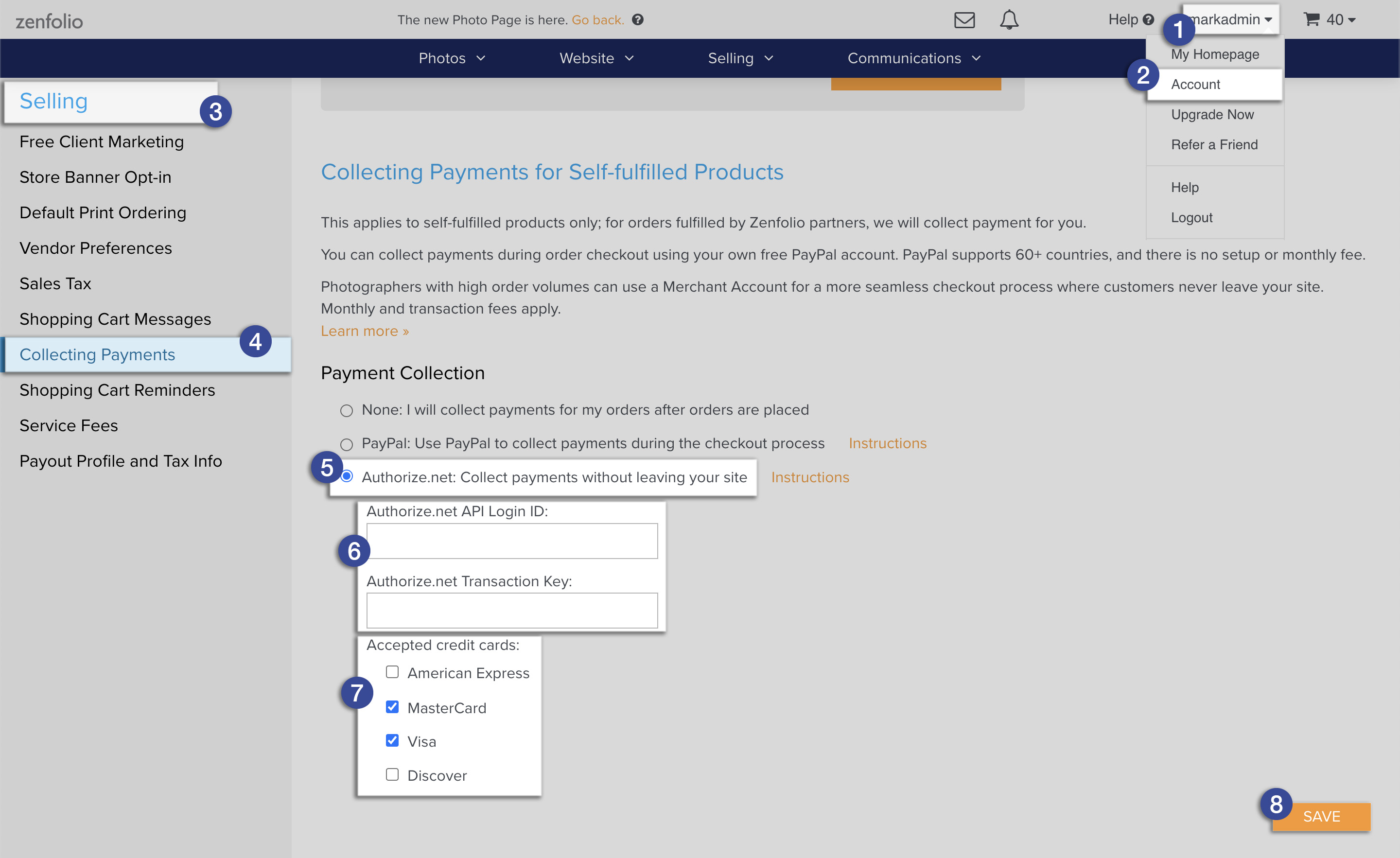Uncheck MasterCard checkbox
The width and height of the screenshot is (1400, 858).
(392, 707)
